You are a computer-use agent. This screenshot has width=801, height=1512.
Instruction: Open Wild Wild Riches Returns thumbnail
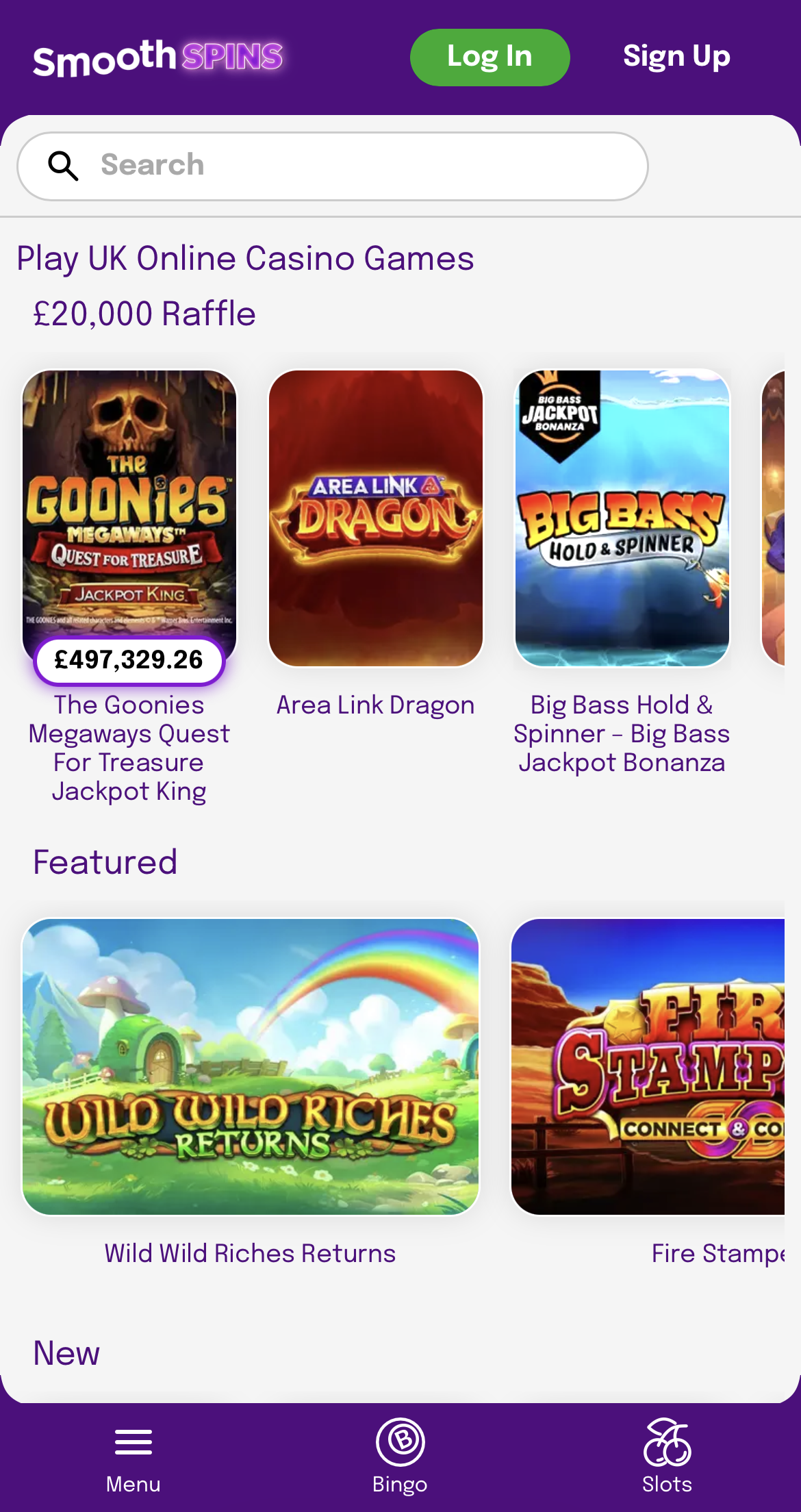(x=251, y=1067)
